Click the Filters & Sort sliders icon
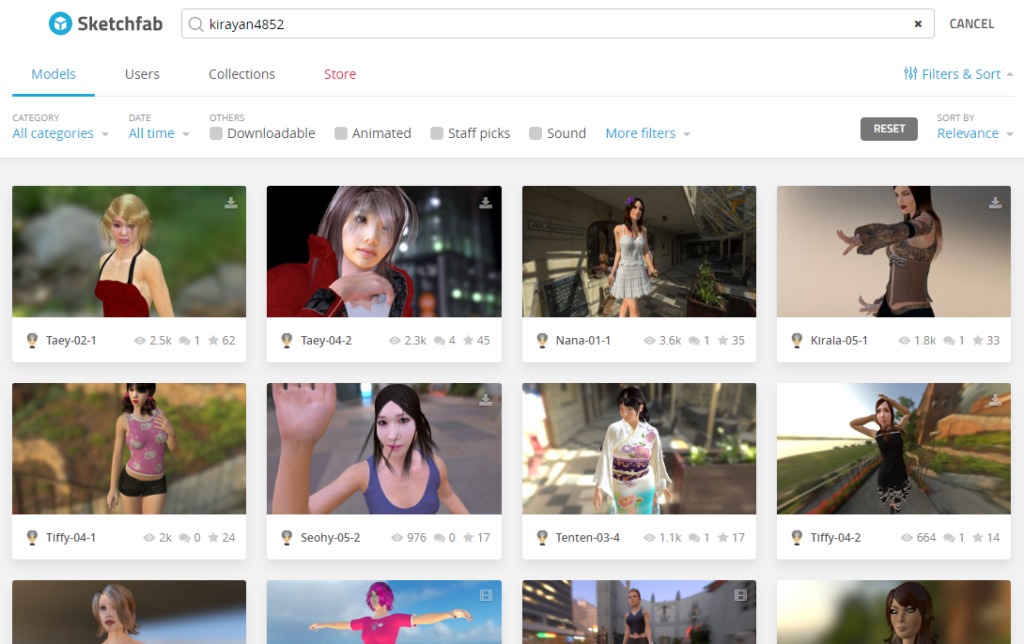Screen dimensions: 1024x644 tap(910, 73)
